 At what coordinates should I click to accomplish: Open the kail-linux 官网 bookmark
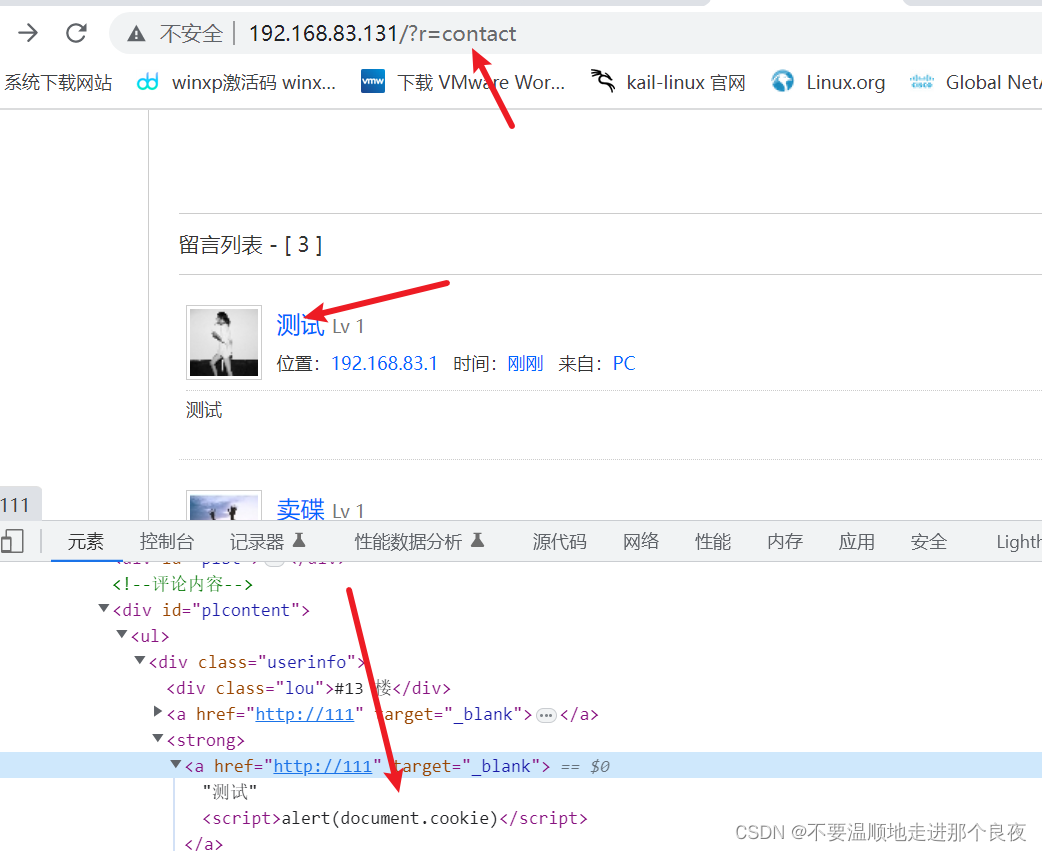(x=668, y=82)
